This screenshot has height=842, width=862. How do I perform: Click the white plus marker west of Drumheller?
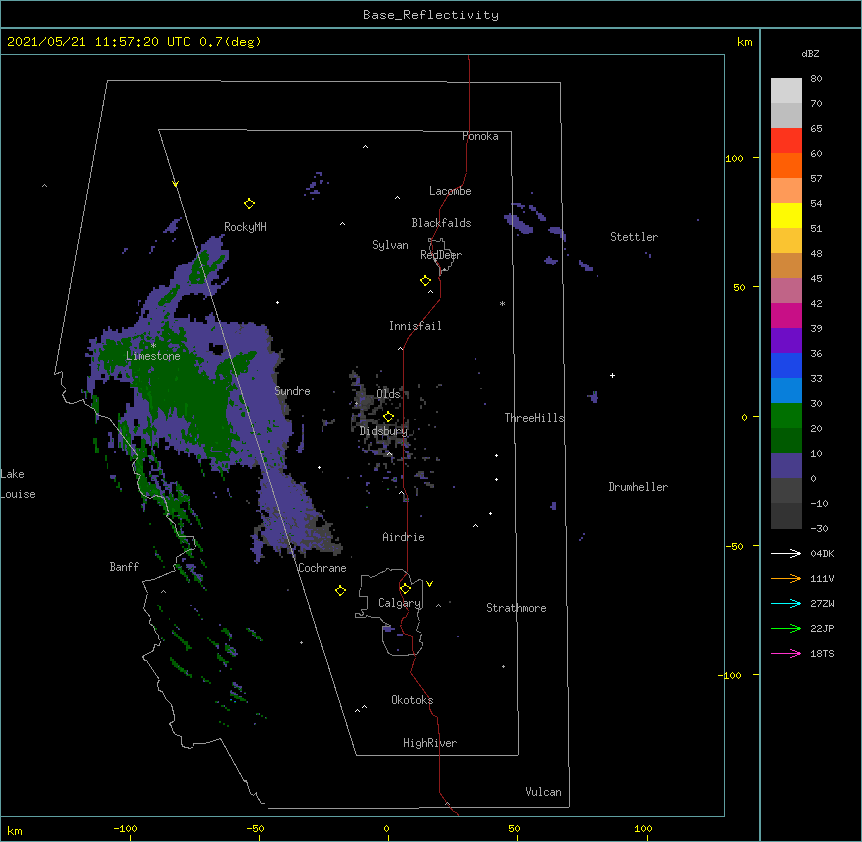pos(612,375)
